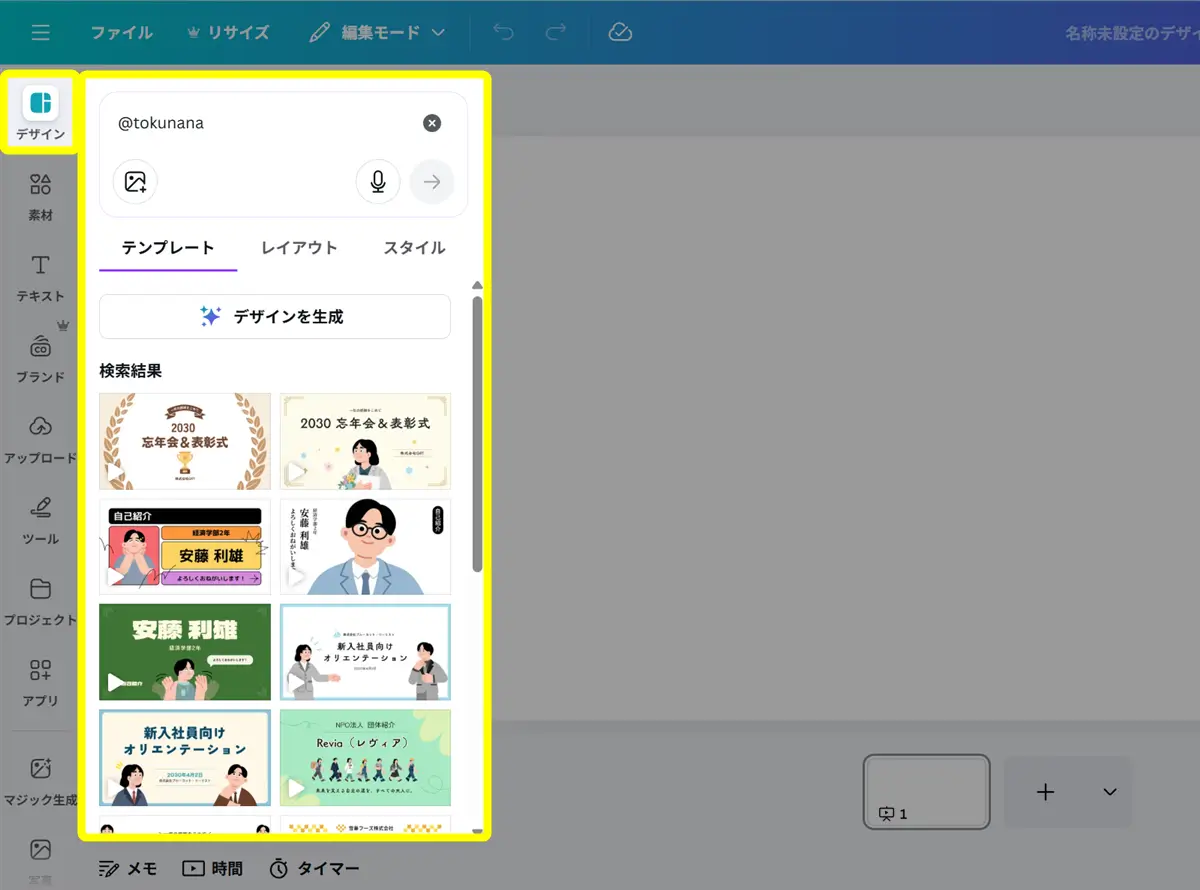Screen dimensions: 1200x890
Task: Click the cloud save status icon
Action: click(x=620, y=33)
